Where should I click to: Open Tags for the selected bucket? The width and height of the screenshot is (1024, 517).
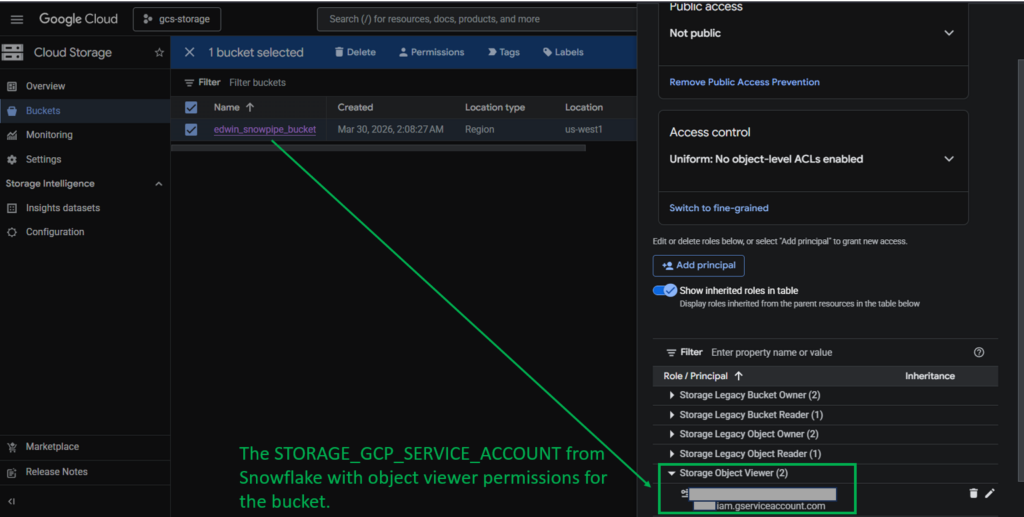pos(504,52)
